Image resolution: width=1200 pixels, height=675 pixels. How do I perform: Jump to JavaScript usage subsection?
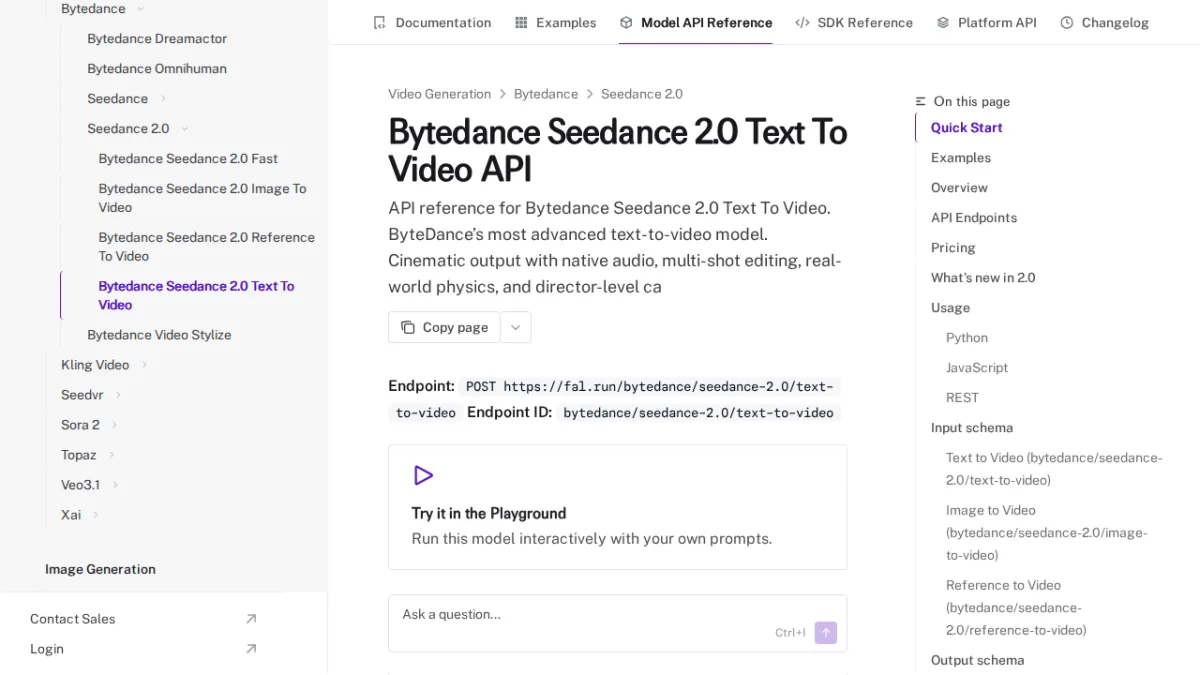coord(977,368)
